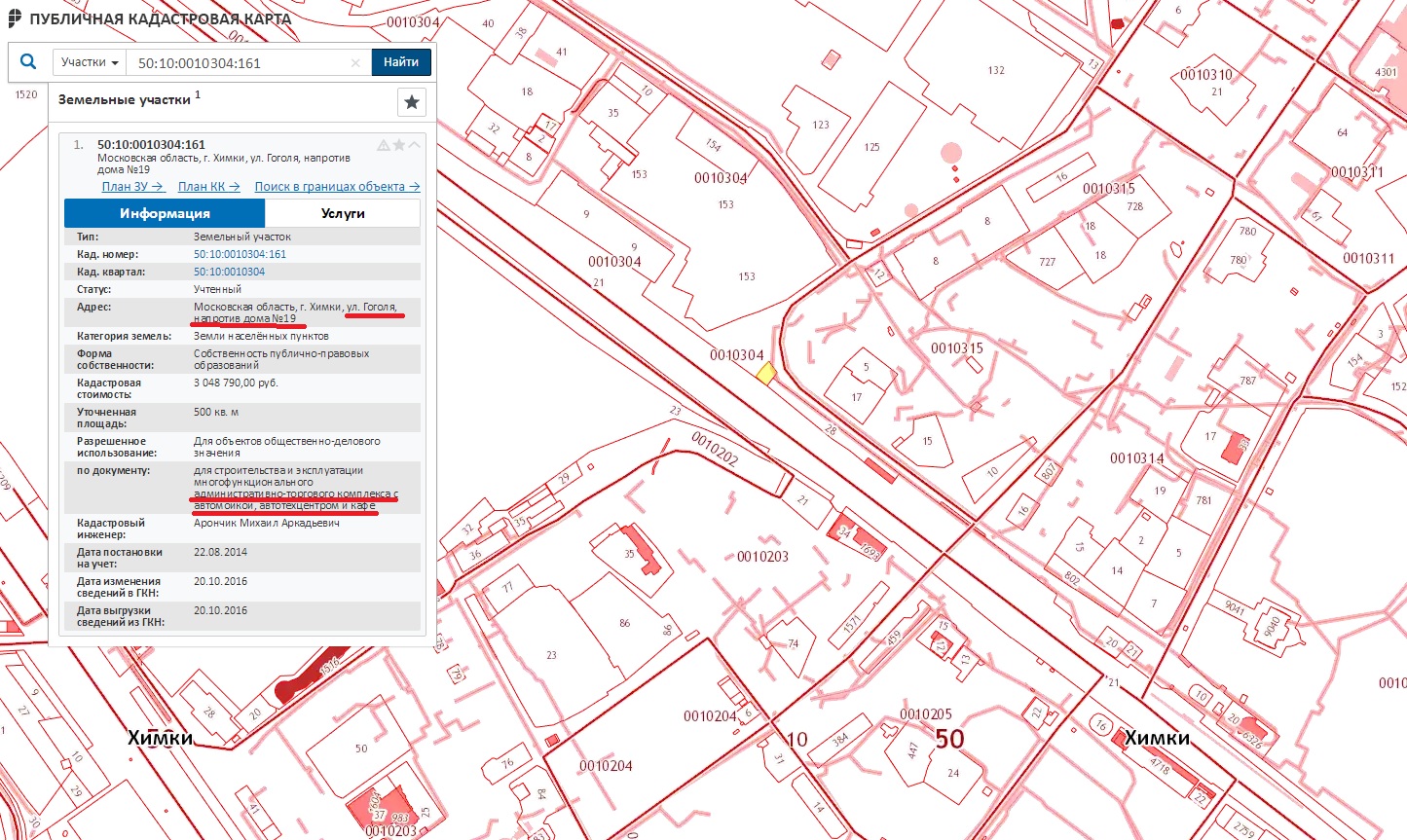Click Поиск в границах объекта link

click(x=337, y=187)
